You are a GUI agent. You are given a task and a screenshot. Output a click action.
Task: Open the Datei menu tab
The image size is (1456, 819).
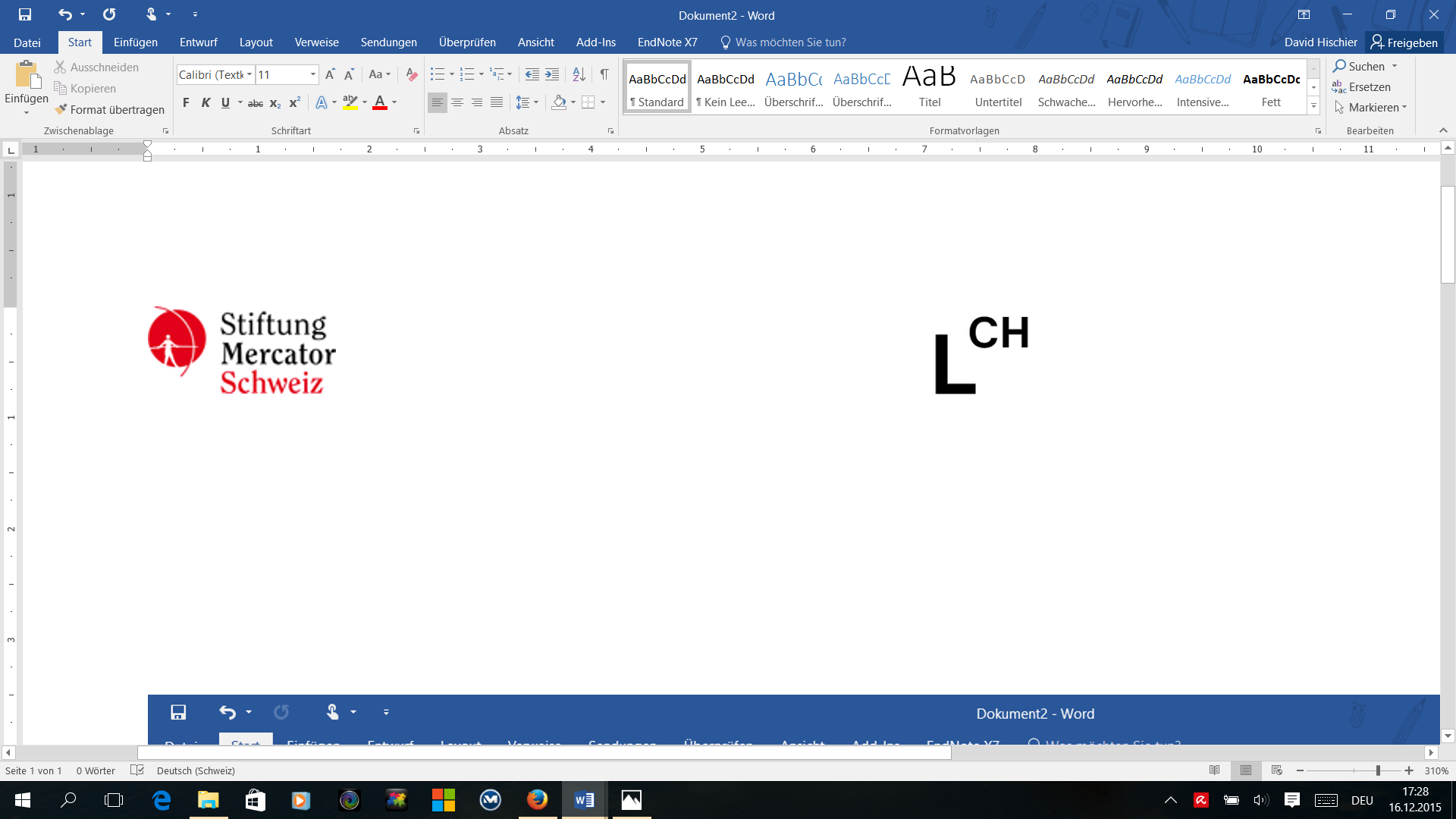tap(27, 42)
